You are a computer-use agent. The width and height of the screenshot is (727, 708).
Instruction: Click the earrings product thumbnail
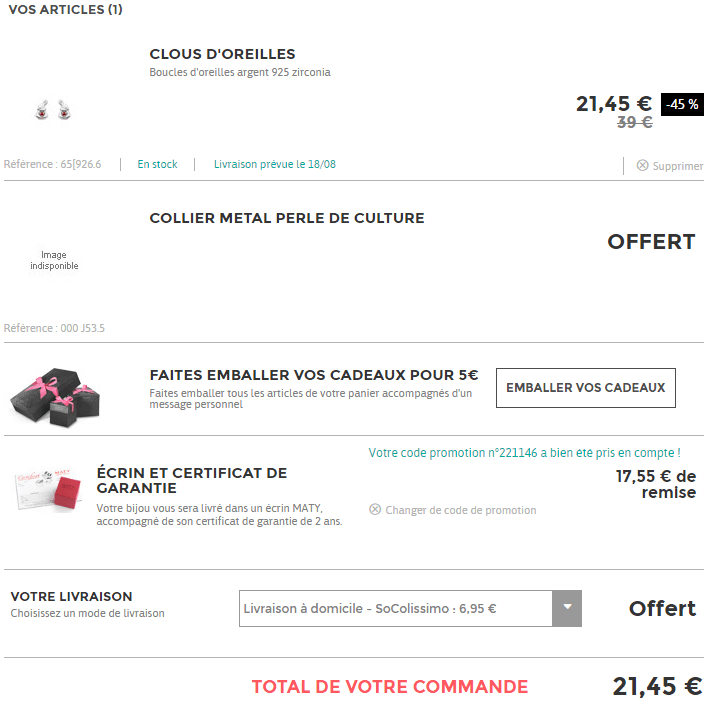coord(53,110)
